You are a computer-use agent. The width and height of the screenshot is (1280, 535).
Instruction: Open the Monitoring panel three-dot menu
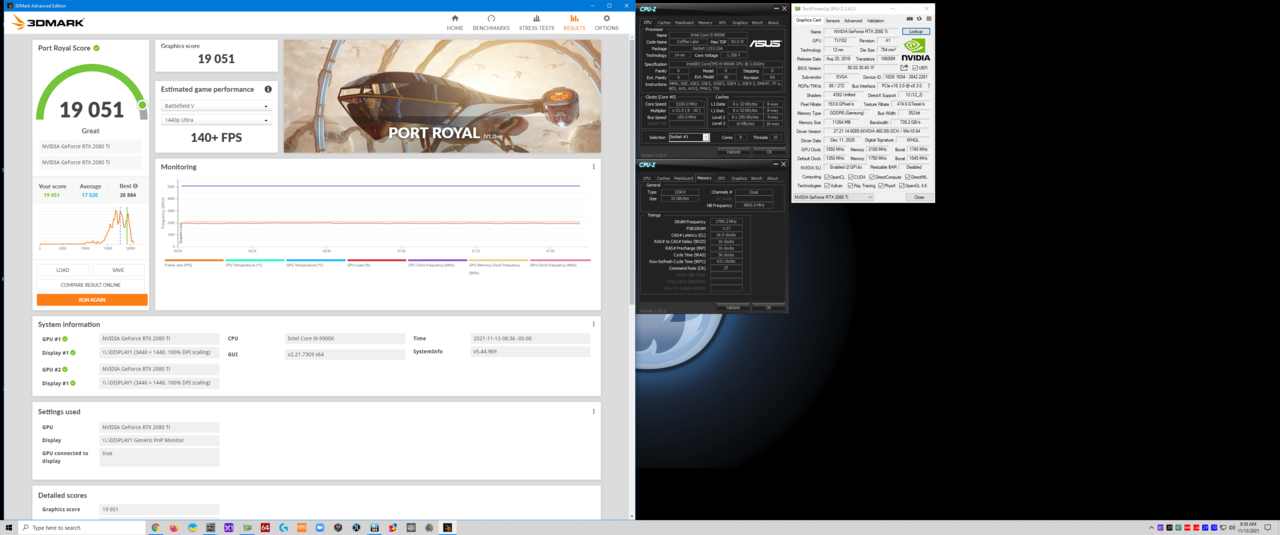click(593, 167)
